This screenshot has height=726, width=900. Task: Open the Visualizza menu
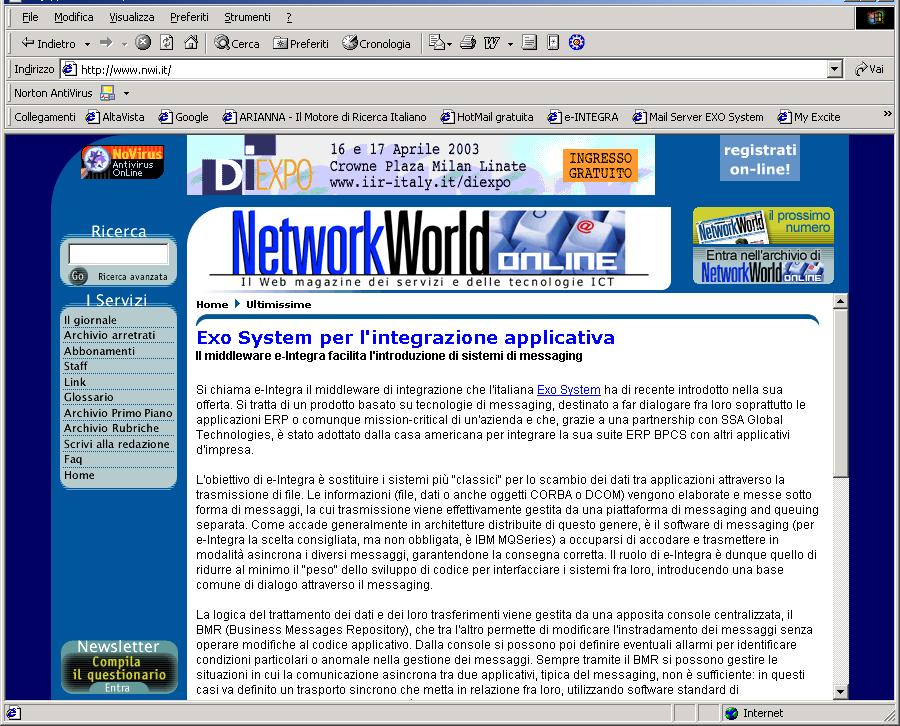coord(132,17)
